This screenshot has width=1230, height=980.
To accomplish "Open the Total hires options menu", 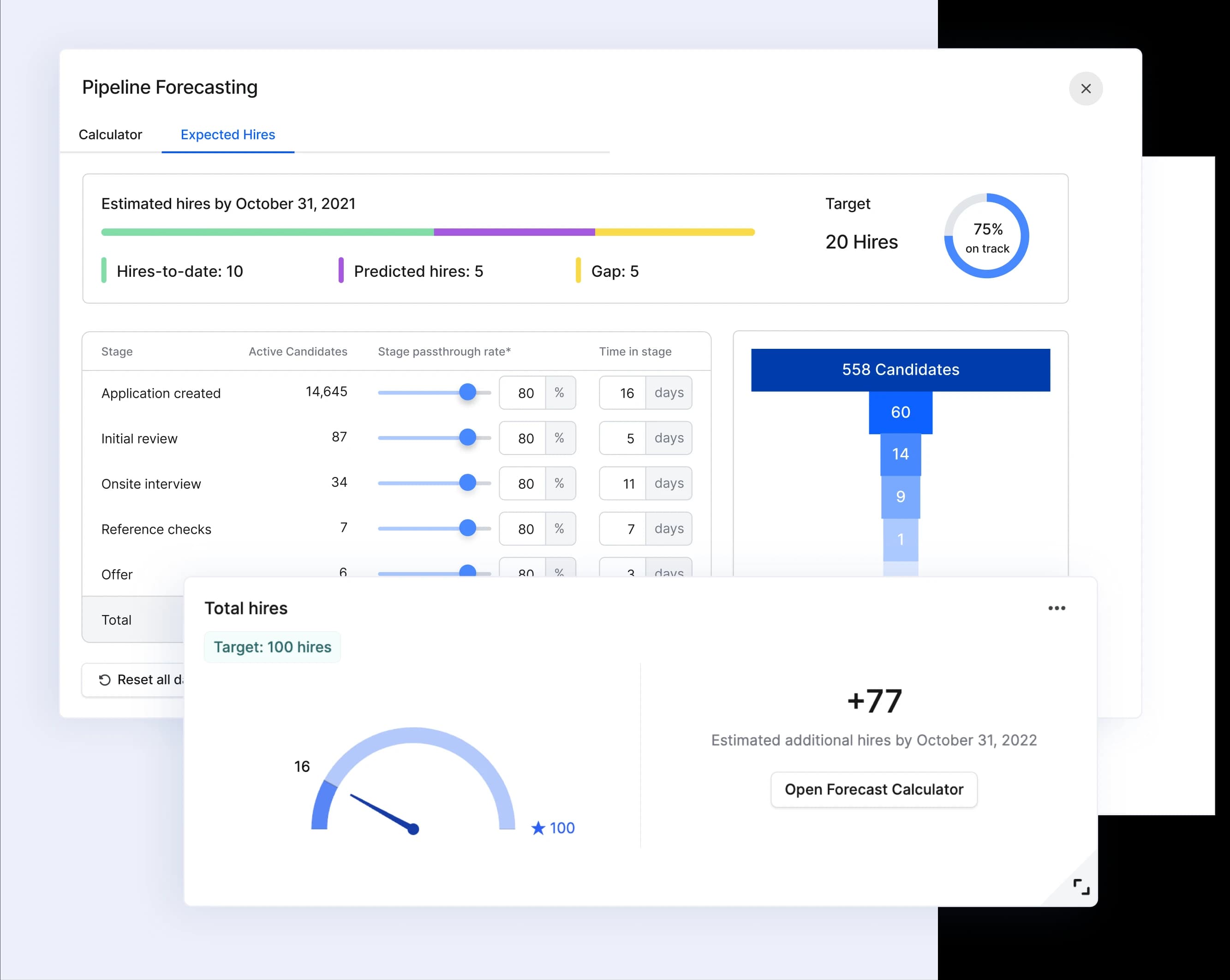I will [x=1057, y=608].
